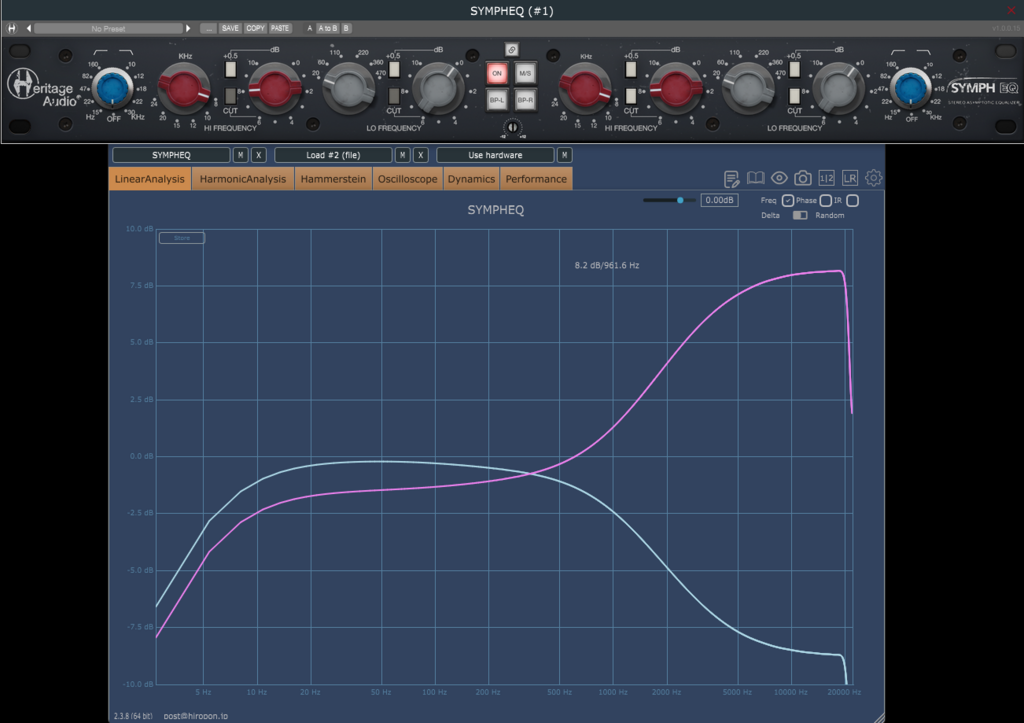Close the SYMPHEQ plugin window
1024x723 pixels.
pos(1012,10)
